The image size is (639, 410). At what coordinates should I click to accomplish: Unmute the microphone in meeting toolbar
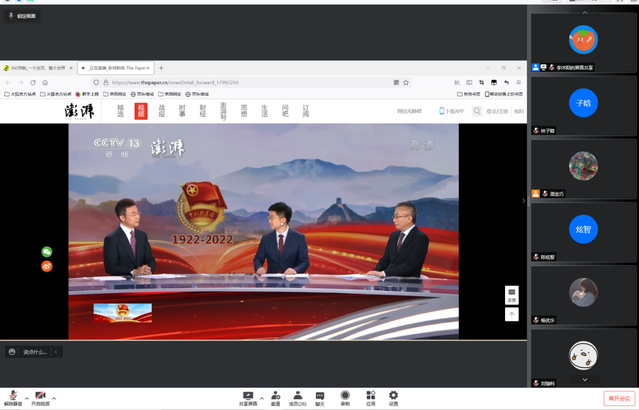click(x=12, y=397)
